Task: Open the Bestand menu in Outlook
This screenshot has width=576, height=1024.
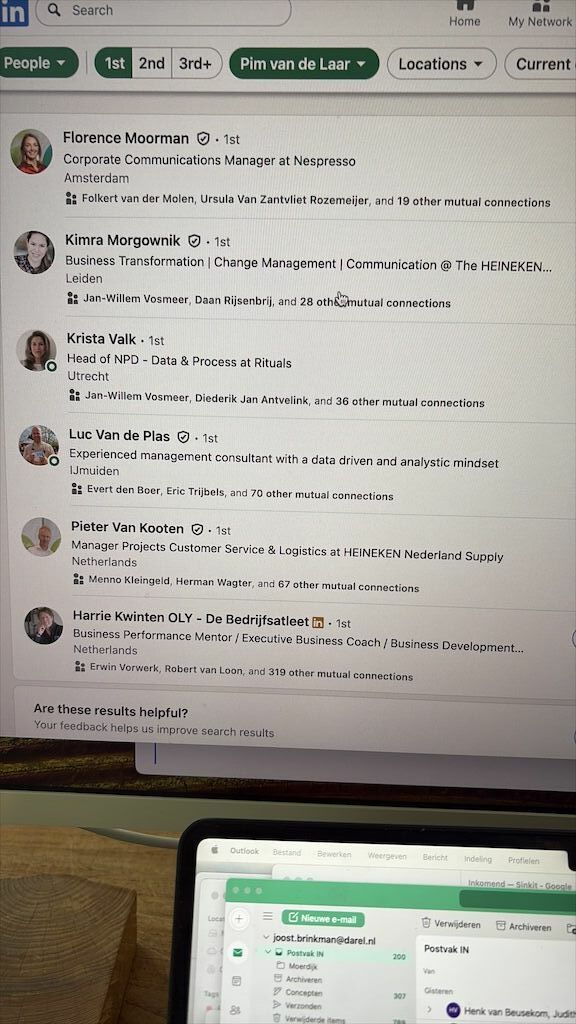Action: click(287, 852)
